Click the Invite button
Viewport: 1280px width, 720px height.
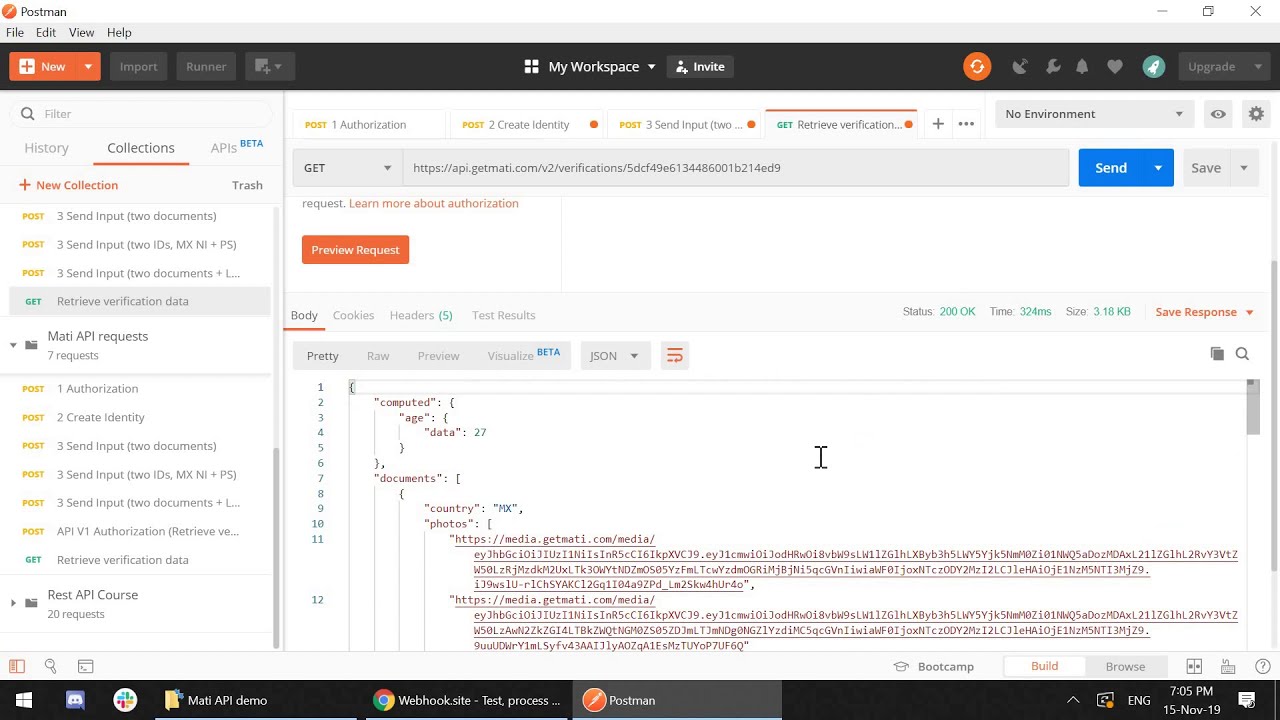coord(700,67)
